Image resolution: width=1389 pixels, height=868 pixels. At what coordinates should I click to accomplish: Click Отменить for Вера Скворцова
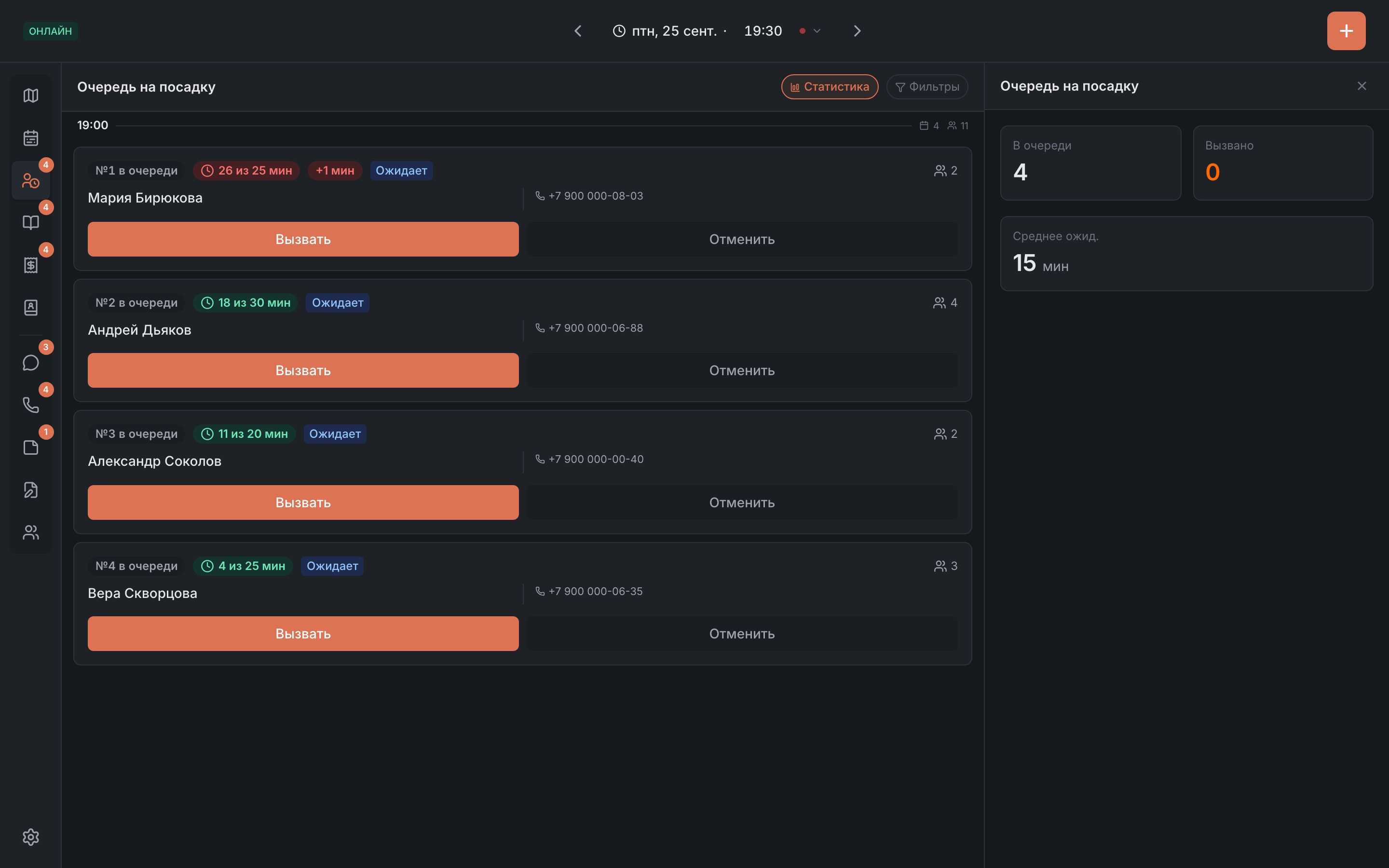tap(742, 634)
